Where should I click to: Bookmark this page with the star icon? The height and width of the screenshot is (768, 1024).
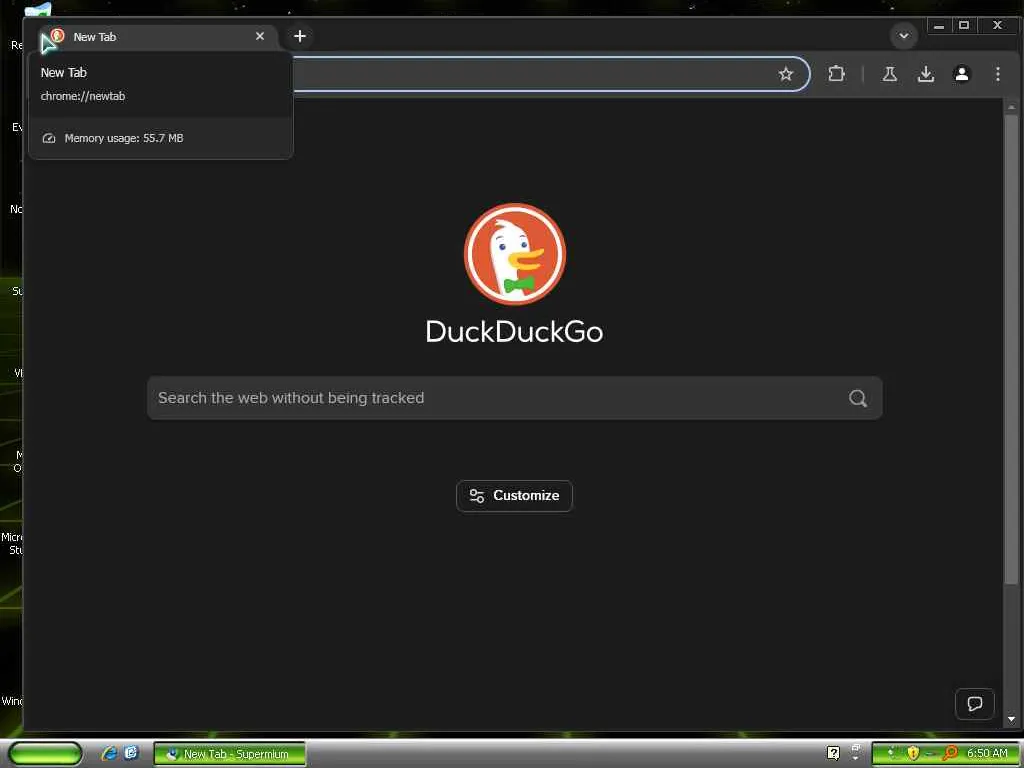point(786,74)
